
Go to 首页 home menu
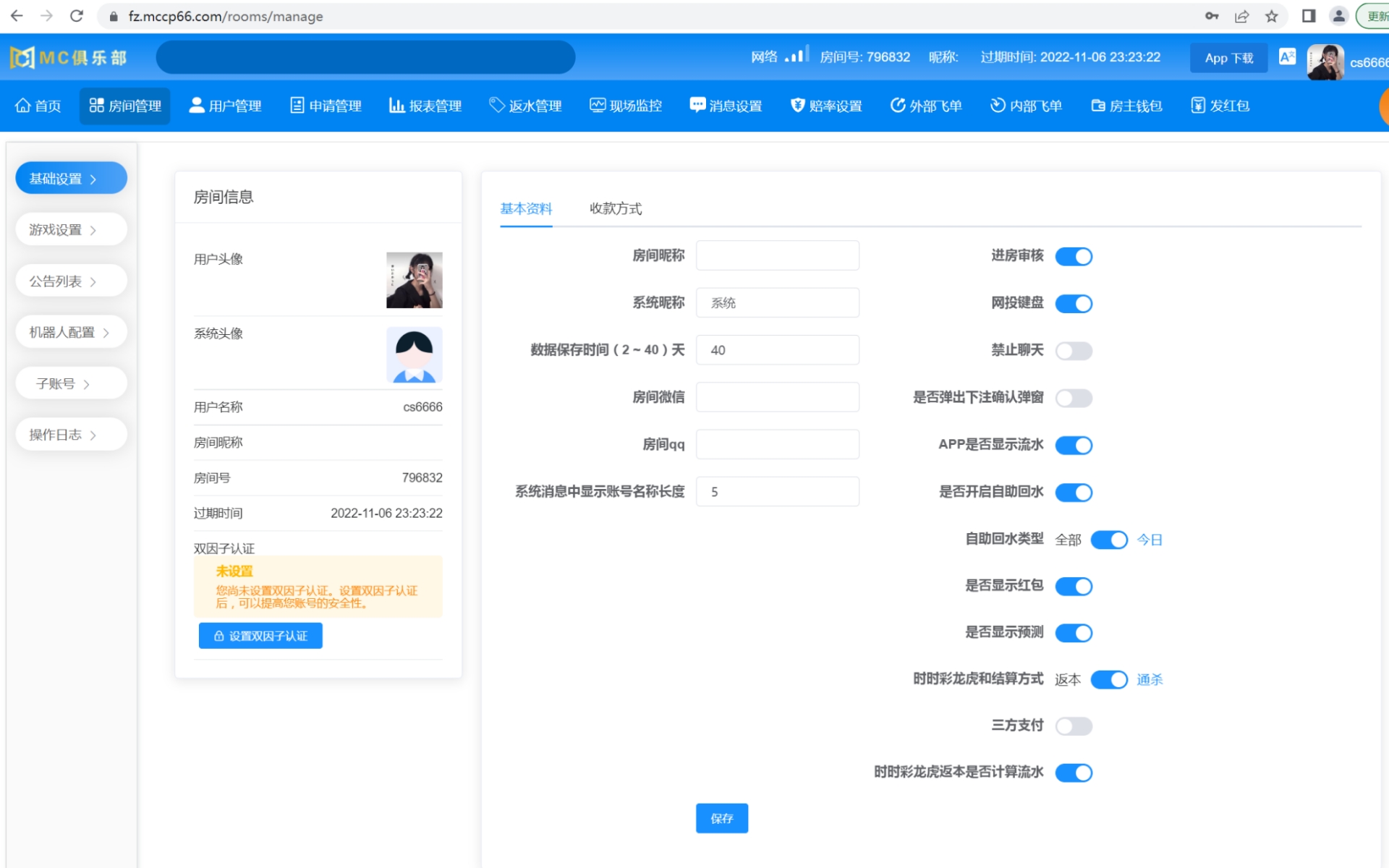tap(38, 106)
